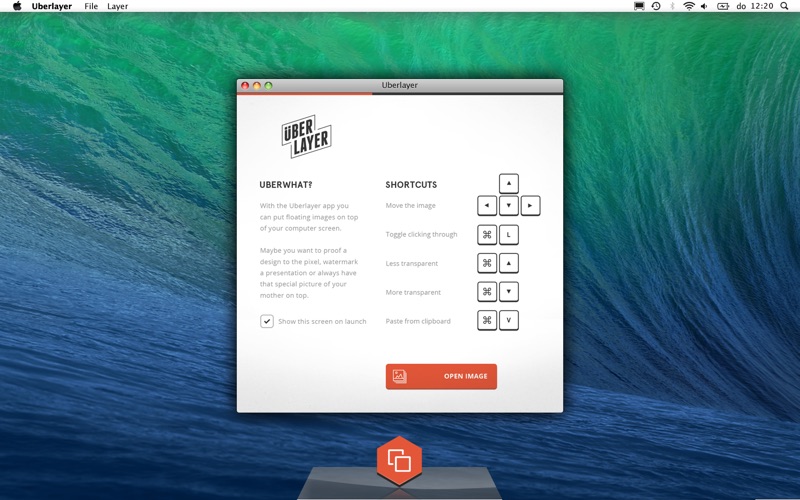Click the display icon in the menu bar
Viewport: 800px width, 500px height.
tap(639, 6)
